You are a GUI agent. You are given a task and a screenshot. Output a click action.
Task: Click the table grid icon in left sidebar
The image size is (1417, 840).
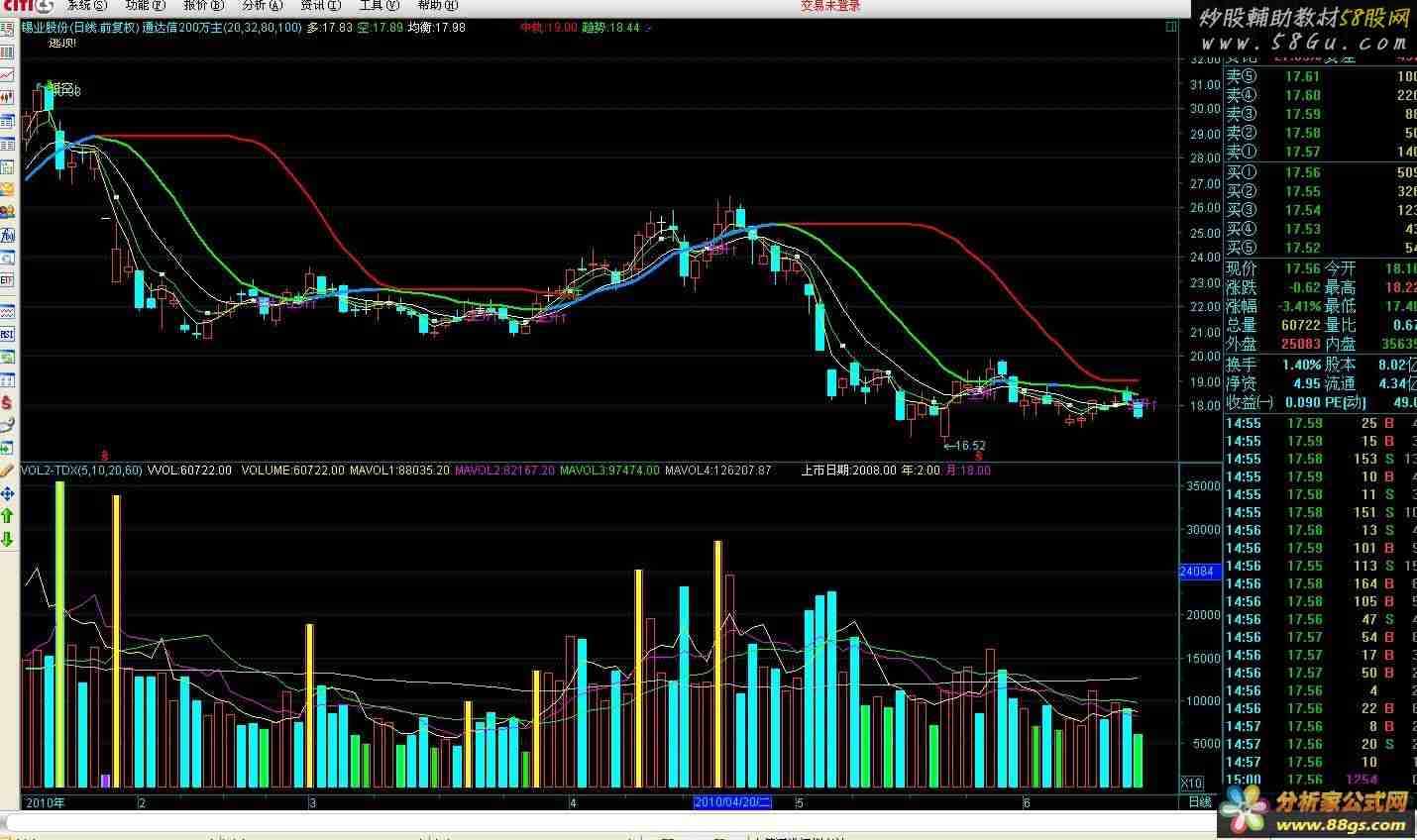8,144
